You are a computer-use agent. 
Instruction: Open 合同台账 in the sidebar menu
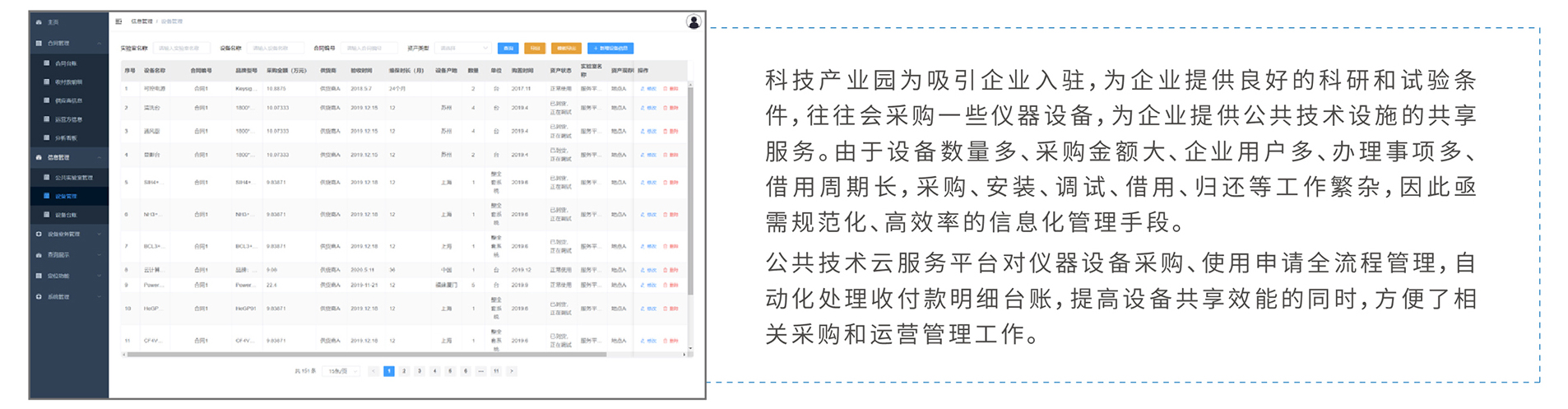(x=66, y=63)
